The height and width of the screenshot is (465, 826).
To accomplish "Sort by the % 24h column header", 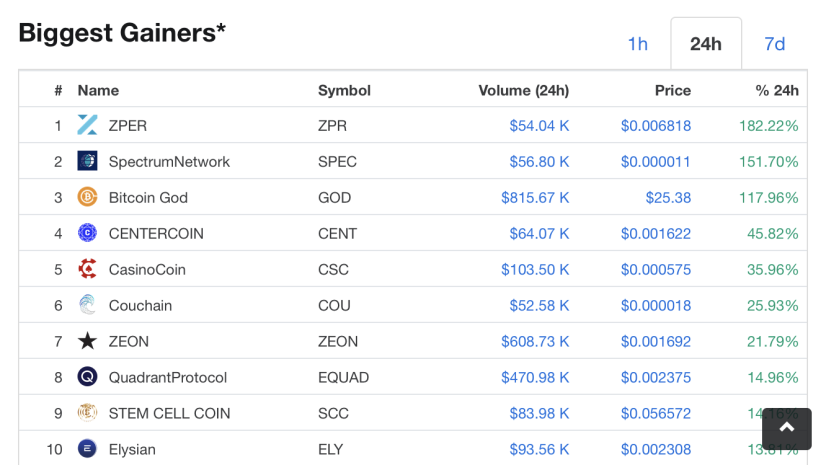I will click(777, 91).
